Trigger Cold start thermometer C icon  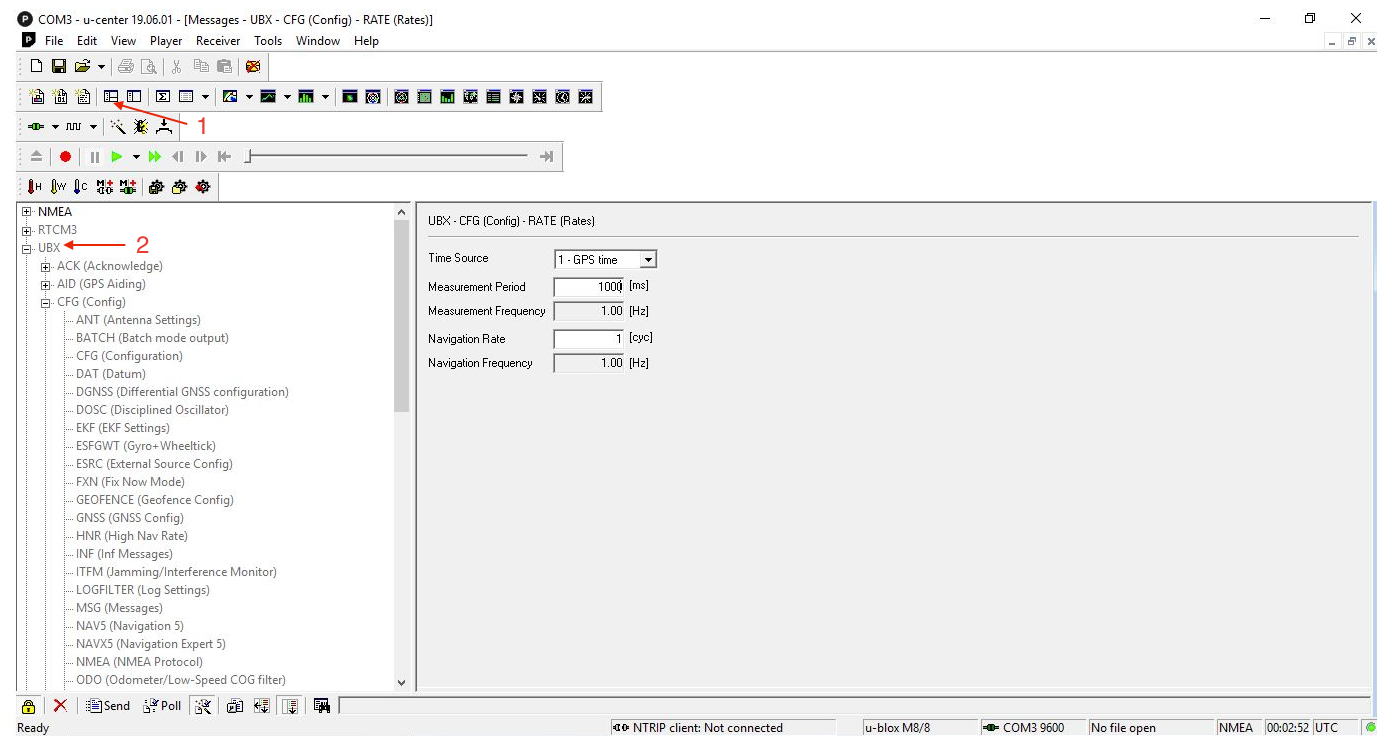(x=81, y=187)
